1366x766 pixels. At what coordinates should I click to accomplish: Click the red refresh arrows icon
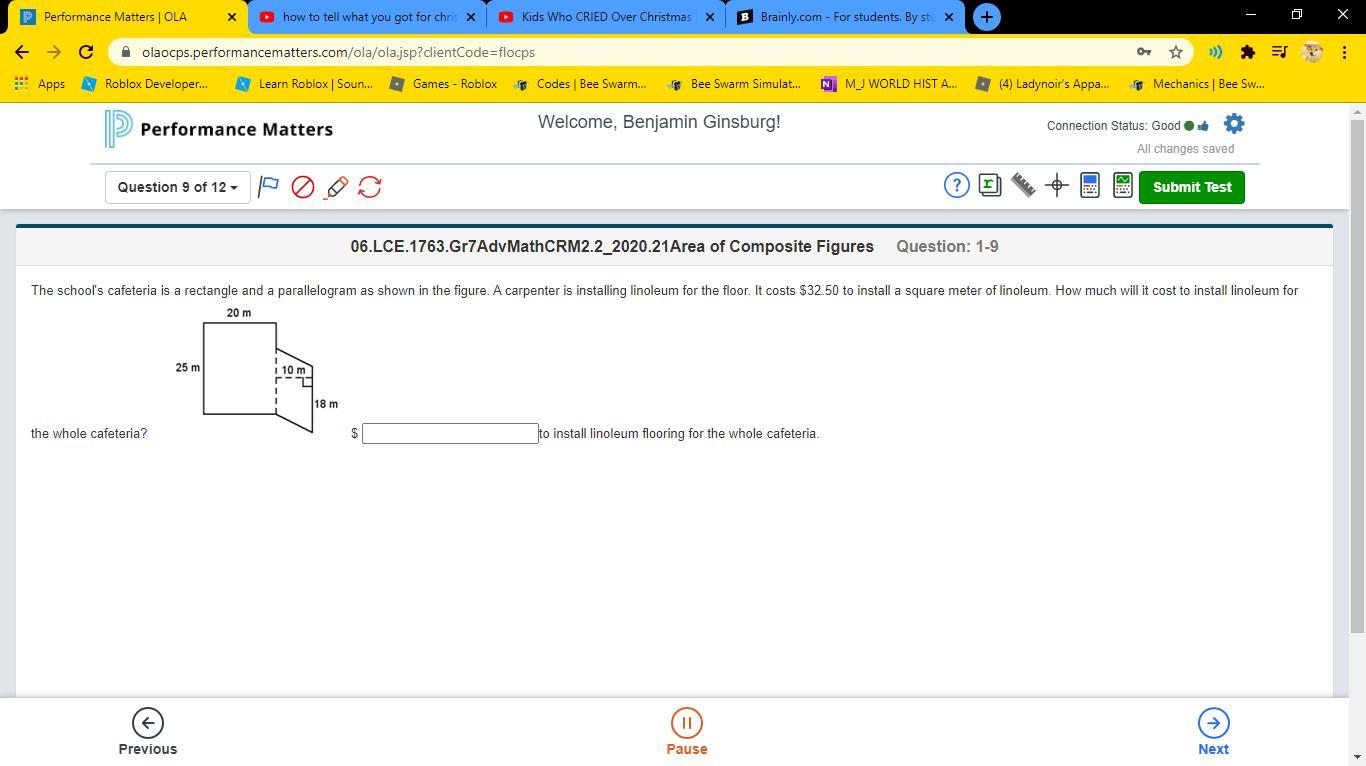coord(370,187)
